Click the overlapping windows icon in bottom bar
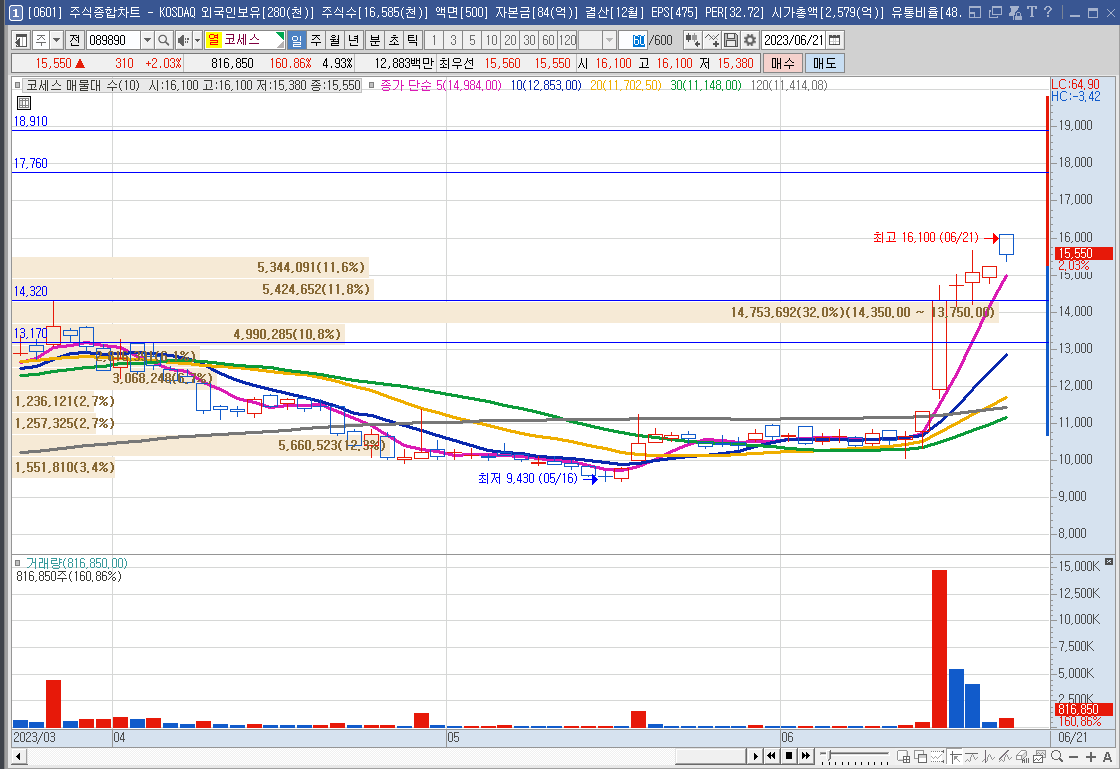This screenshot has height=769, width=1120. pos(921,756)
